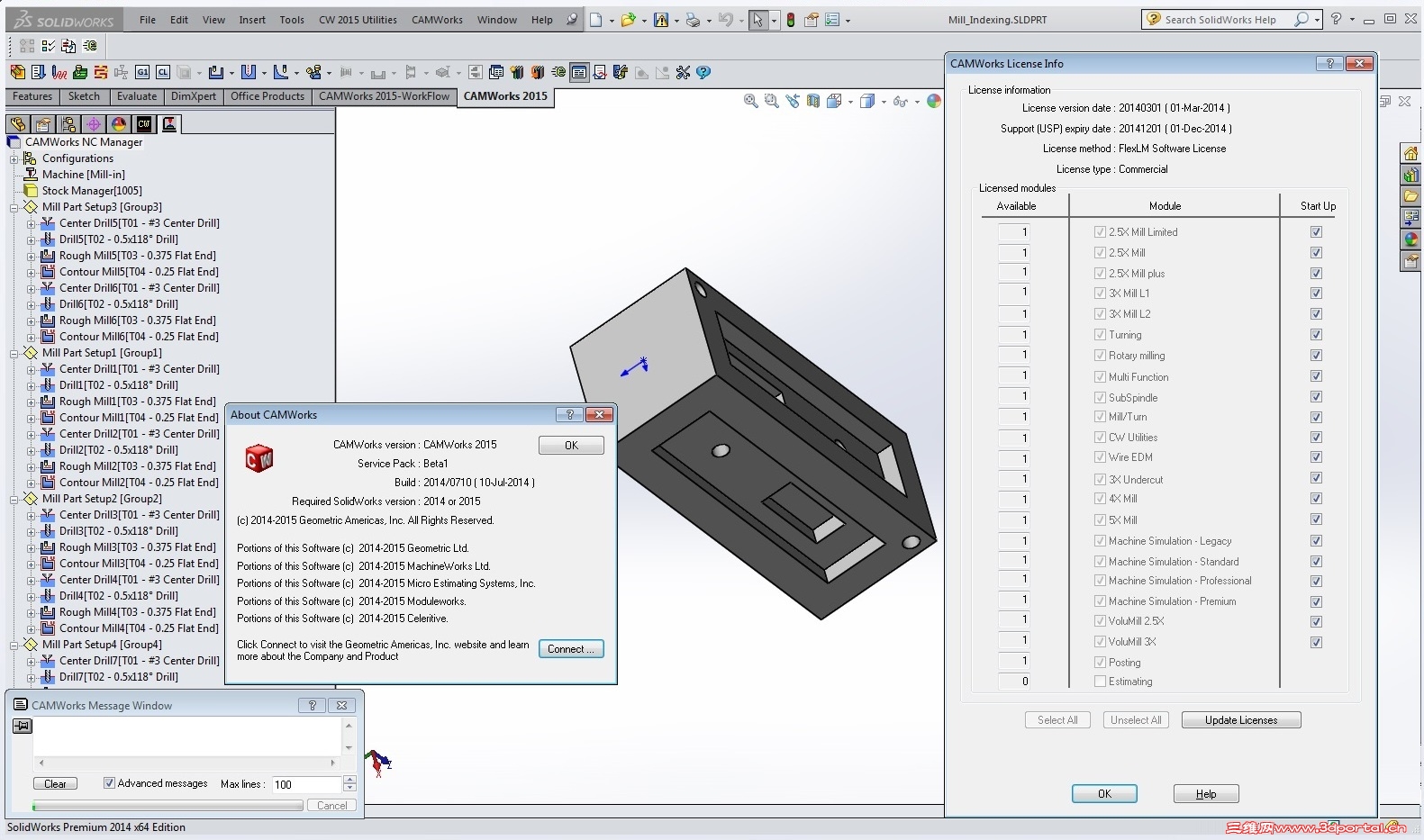The height and width of the screenshot is (840, 1424).
Task: Click the CL toolbar icon
Action: tap(163, 72)
